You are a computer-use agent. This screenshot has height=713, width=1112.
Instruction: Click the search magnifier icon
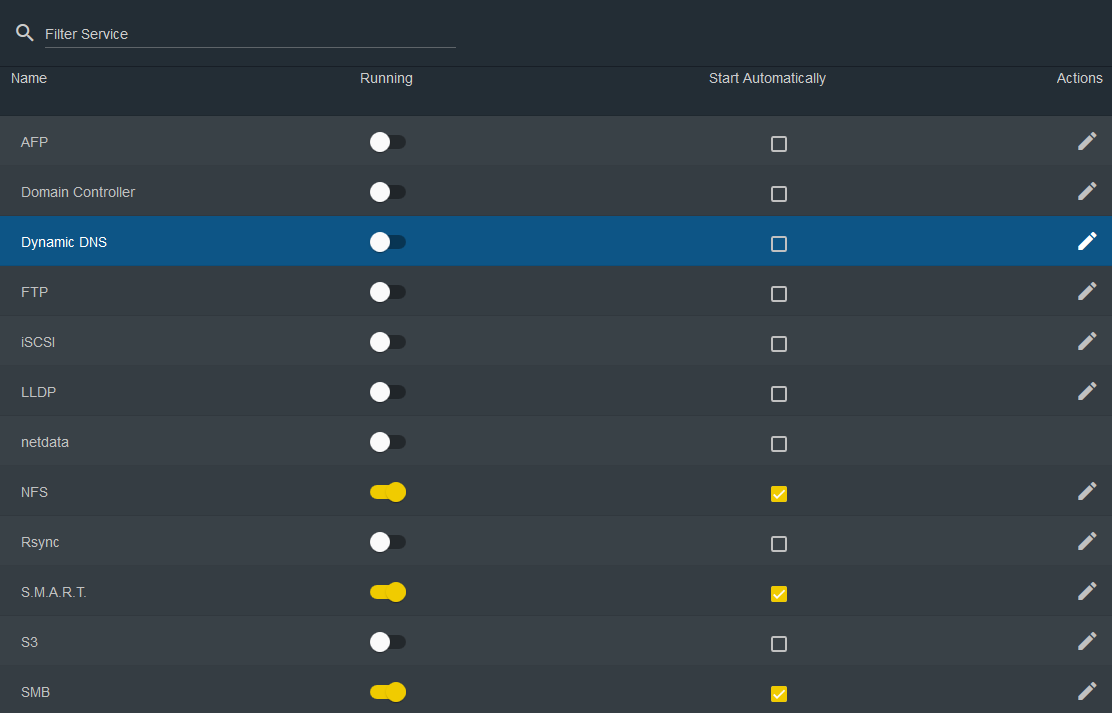pos(25,33)
